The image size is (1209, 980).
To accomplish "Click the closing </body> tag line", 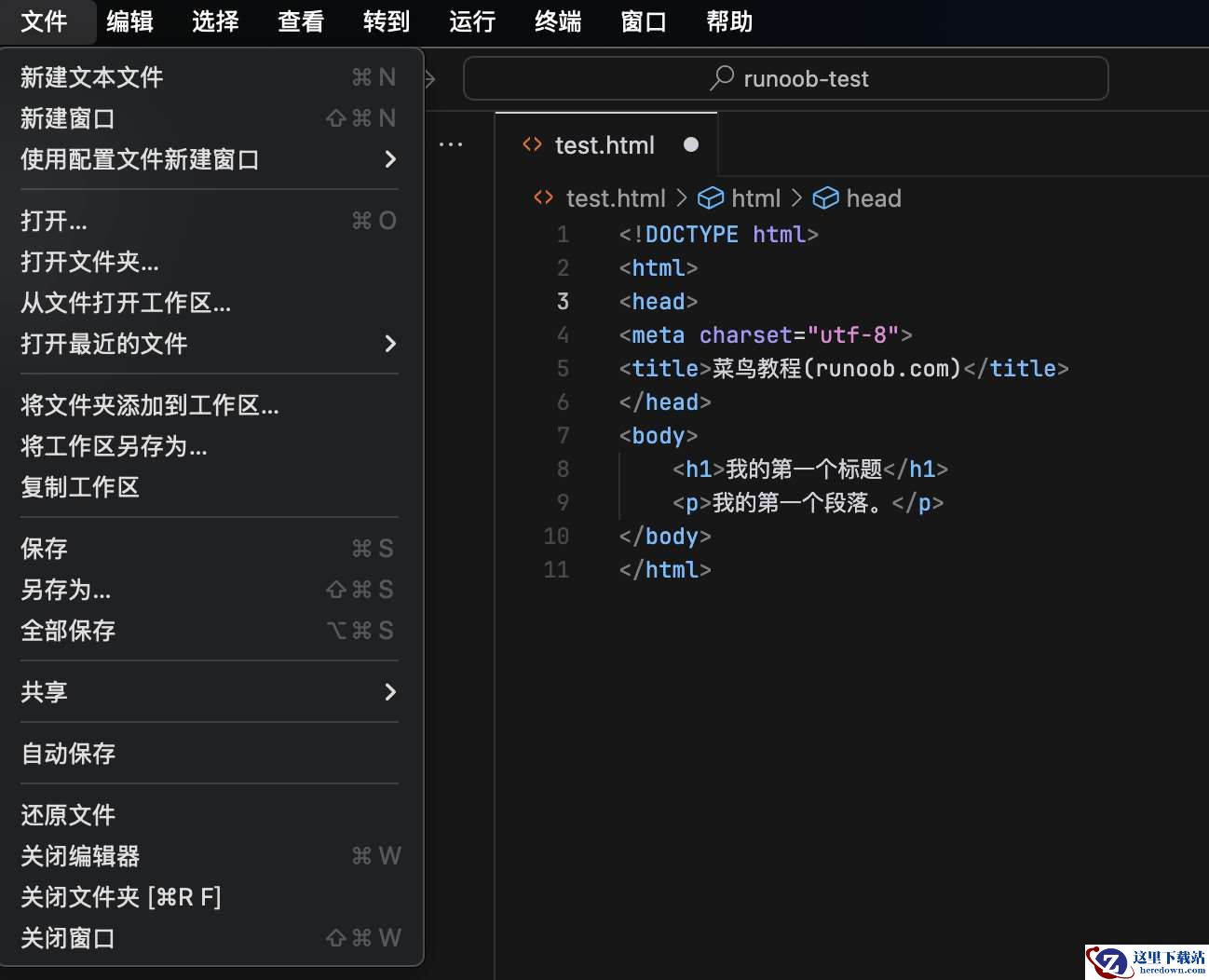I will tap(665, 537).
